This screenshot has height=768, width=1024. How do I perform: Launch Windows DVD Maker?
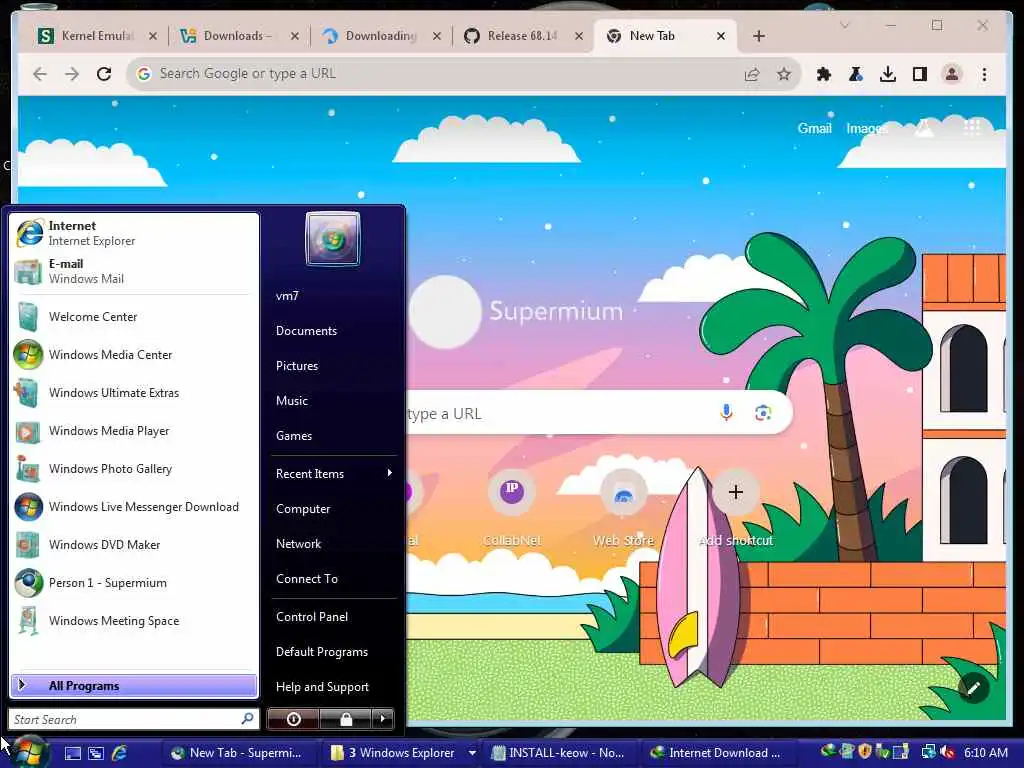pyautogui.click(x=134, y=545)
